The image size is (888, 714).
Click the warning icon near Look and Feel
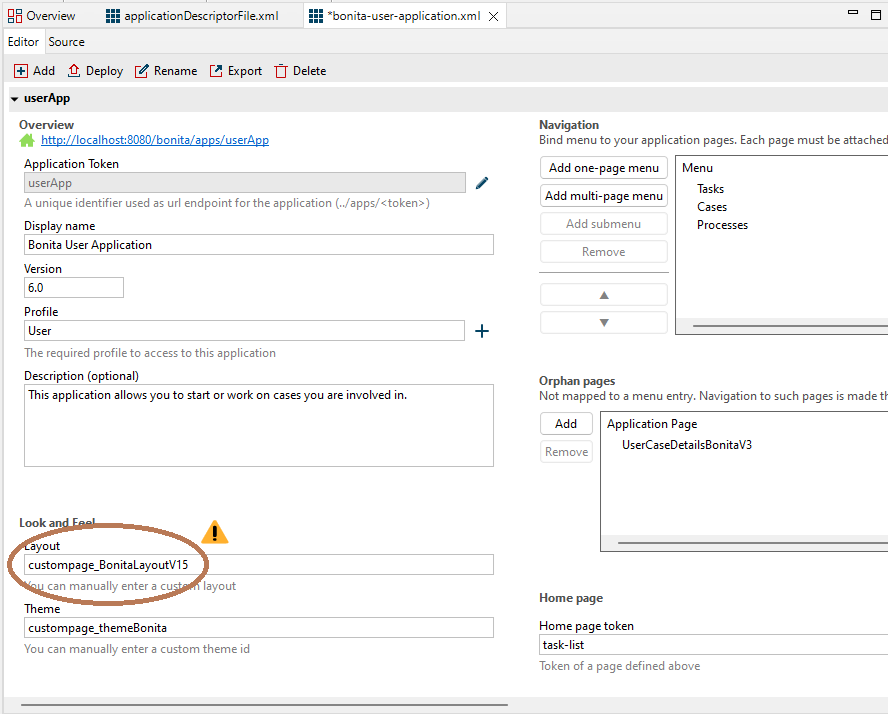point(214,533)
